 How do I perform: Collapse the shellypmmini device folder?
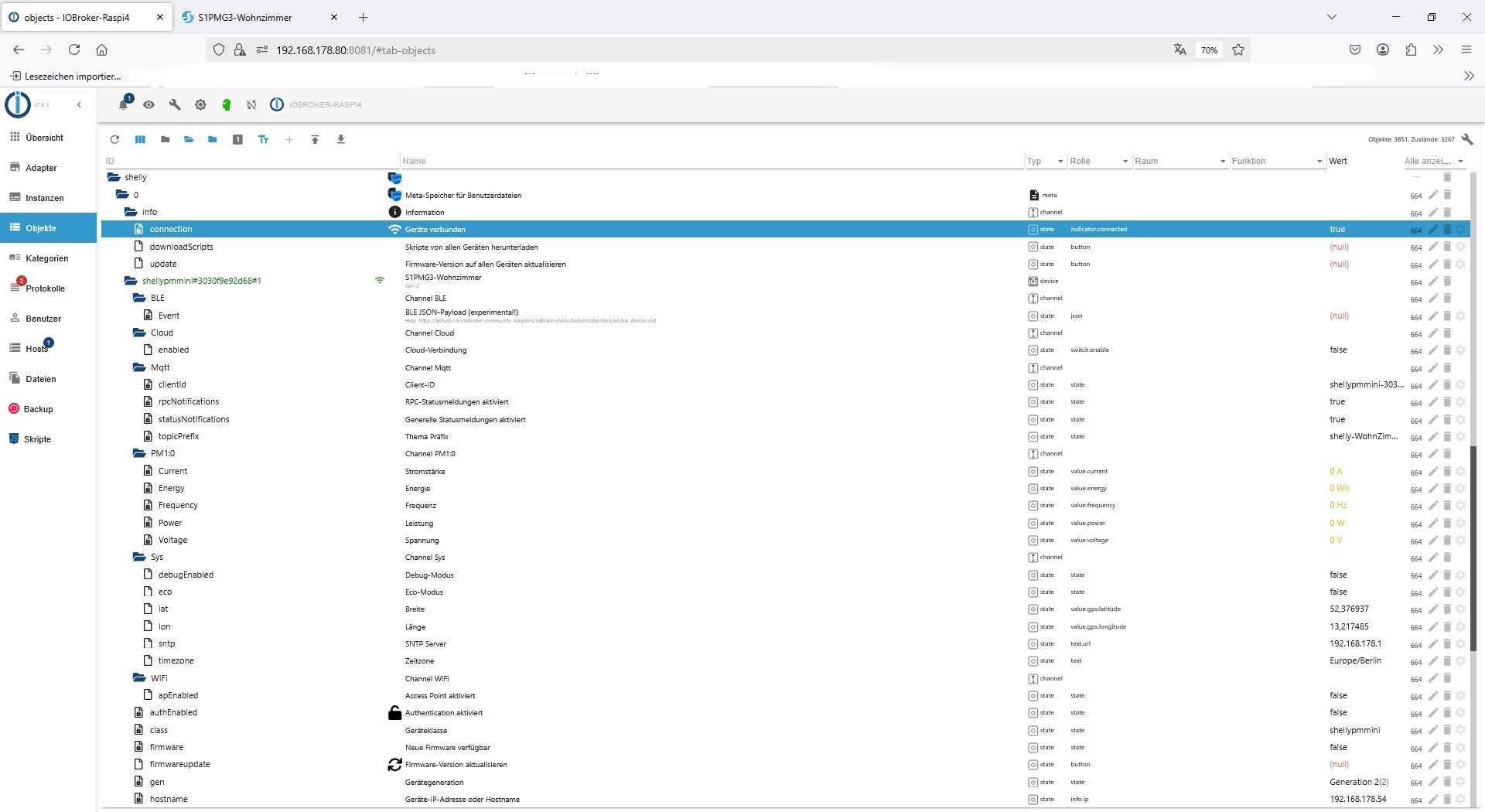click(131, 281)
